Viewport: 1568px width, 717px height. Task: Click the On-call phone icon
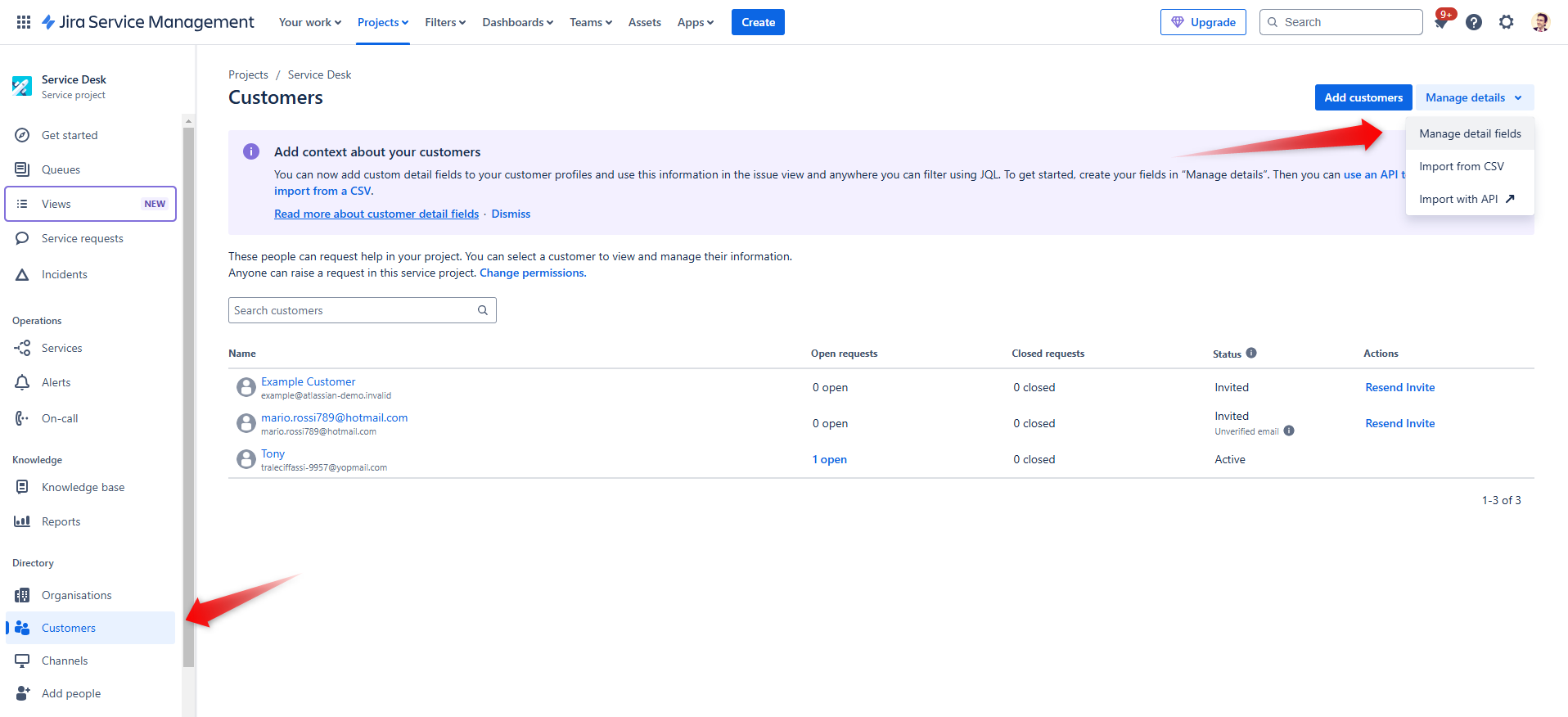pyautogui.click(x=23, y=418)
